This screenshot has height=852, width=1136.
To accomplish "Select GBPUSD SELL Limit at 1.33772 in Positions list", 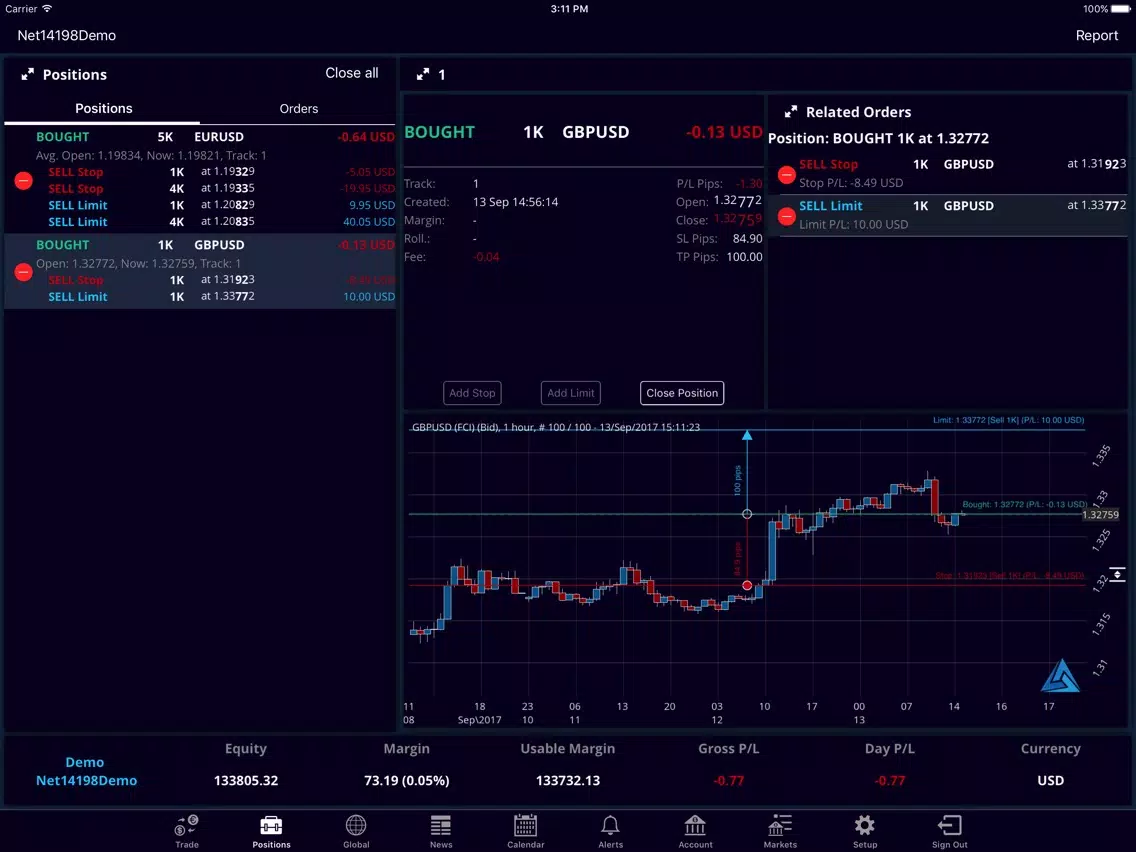I will pyautogui.click(x=222, y=296).
